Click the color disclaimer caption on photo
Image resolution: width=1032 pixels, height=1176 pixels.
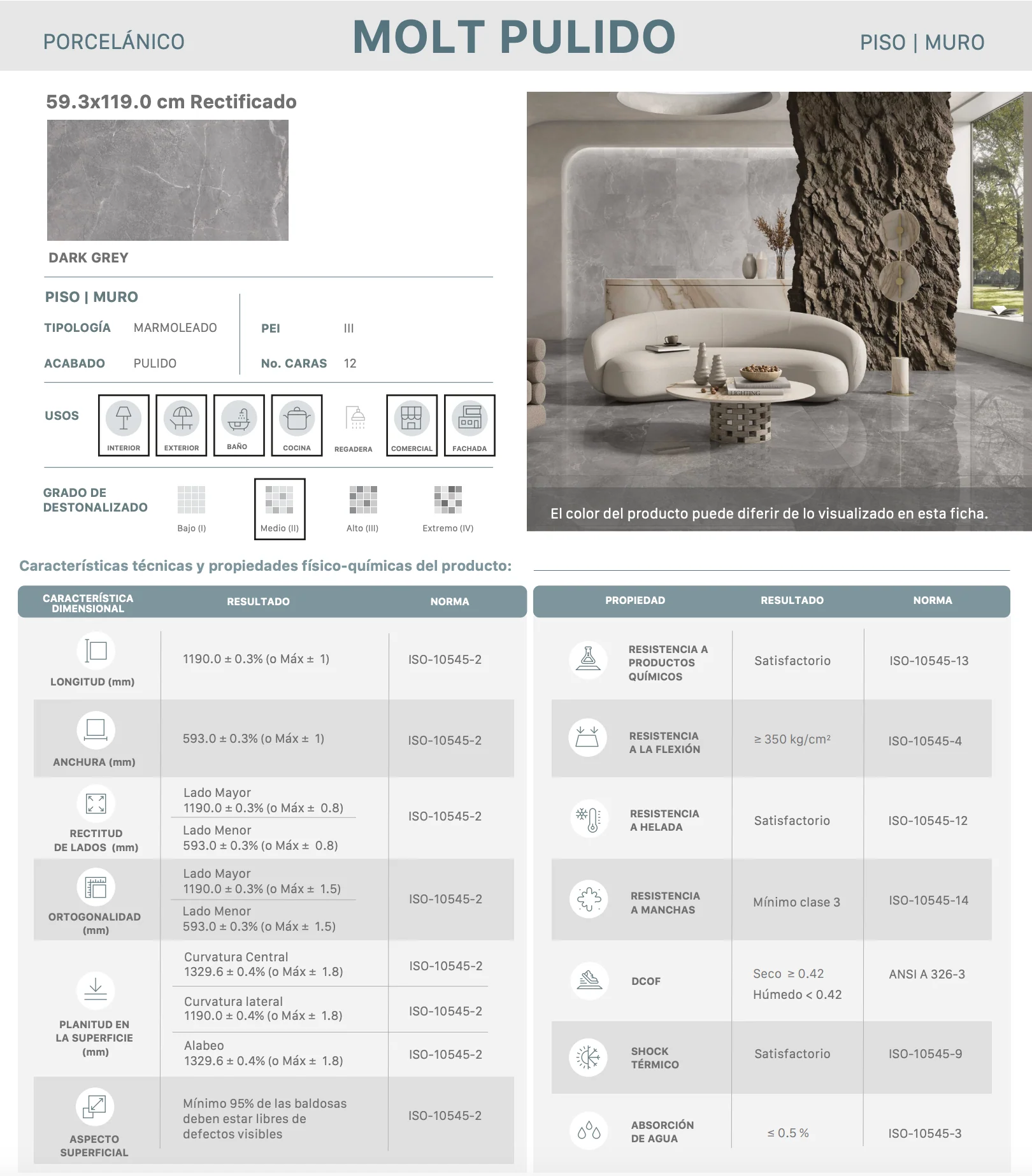[770, 513]
